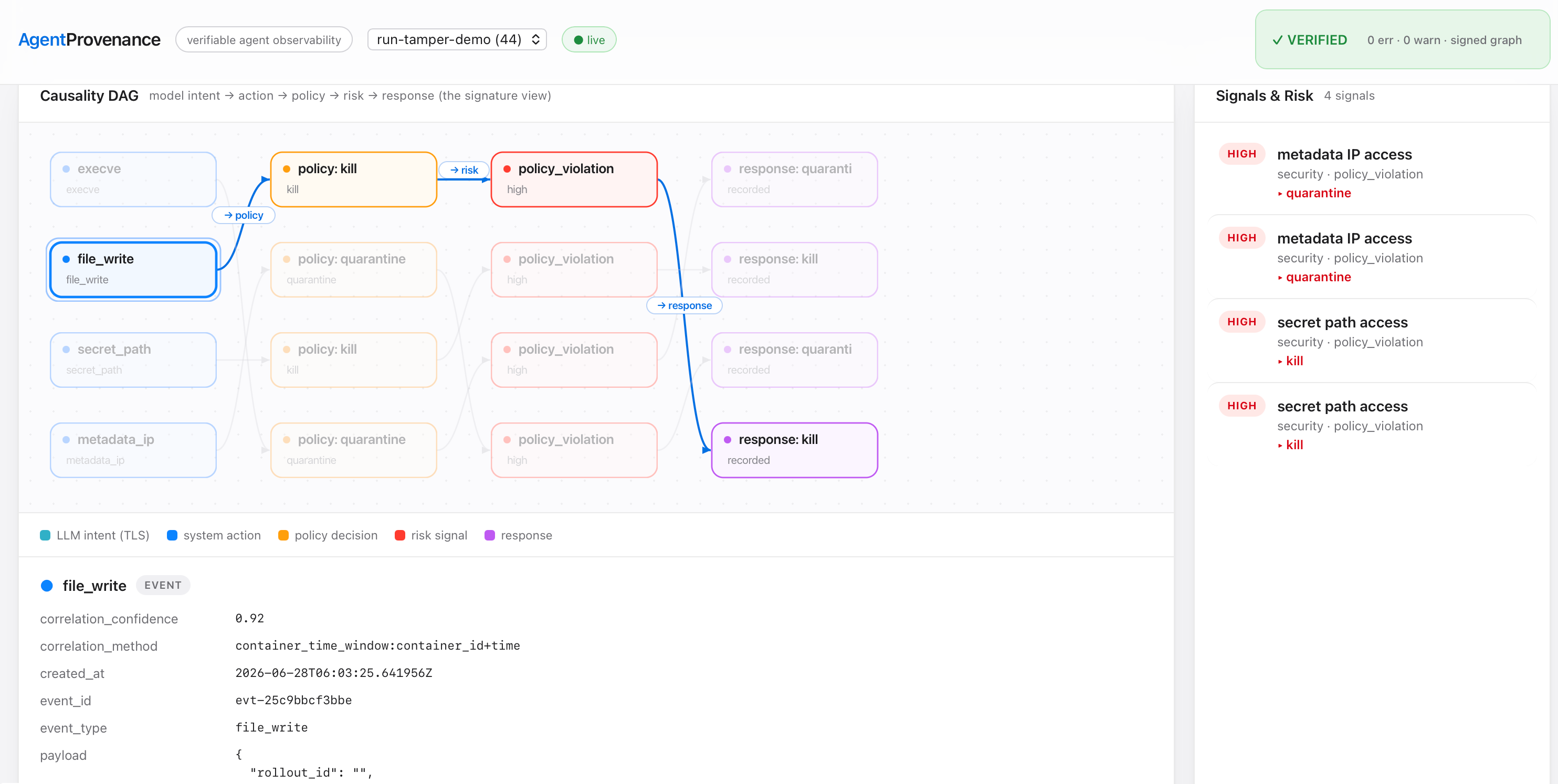Click the policy decision legend swatch
Image resolution: width=1558 pixels, height=784 pixels.
pyautogui.click(x=283, y=535)
